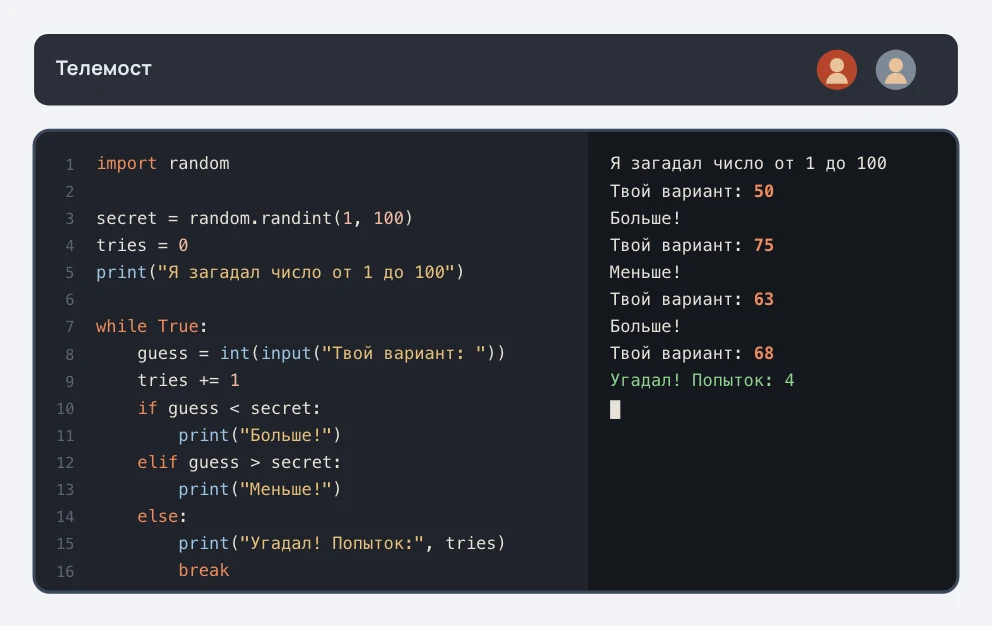Click terminal line "Твой вариант: 68"
The width and height of the screenshot is (992, 626).
pos(691,353)
